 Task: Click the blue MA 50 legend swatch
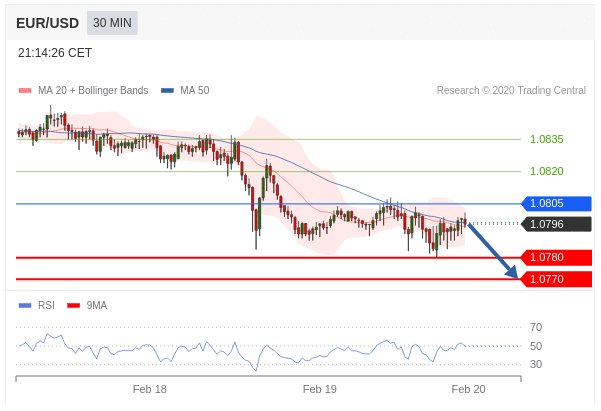[167, 91]
